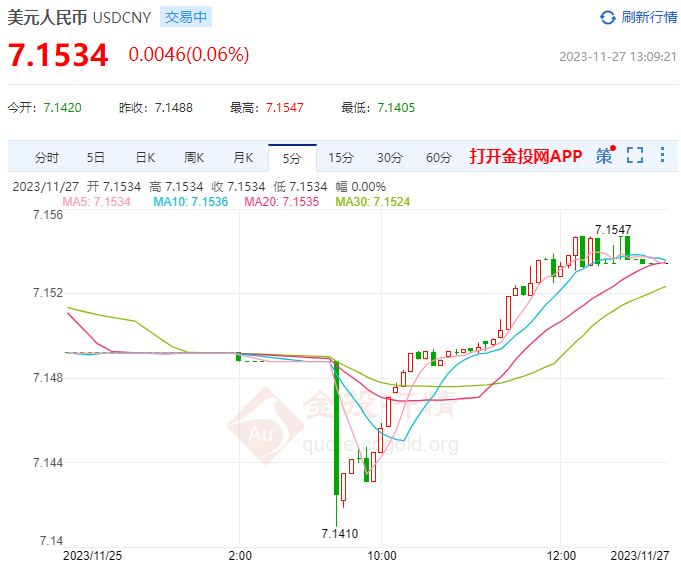
Task: Click the refresh quotes circular arrow icon
Action: click(x=608, y=18)
